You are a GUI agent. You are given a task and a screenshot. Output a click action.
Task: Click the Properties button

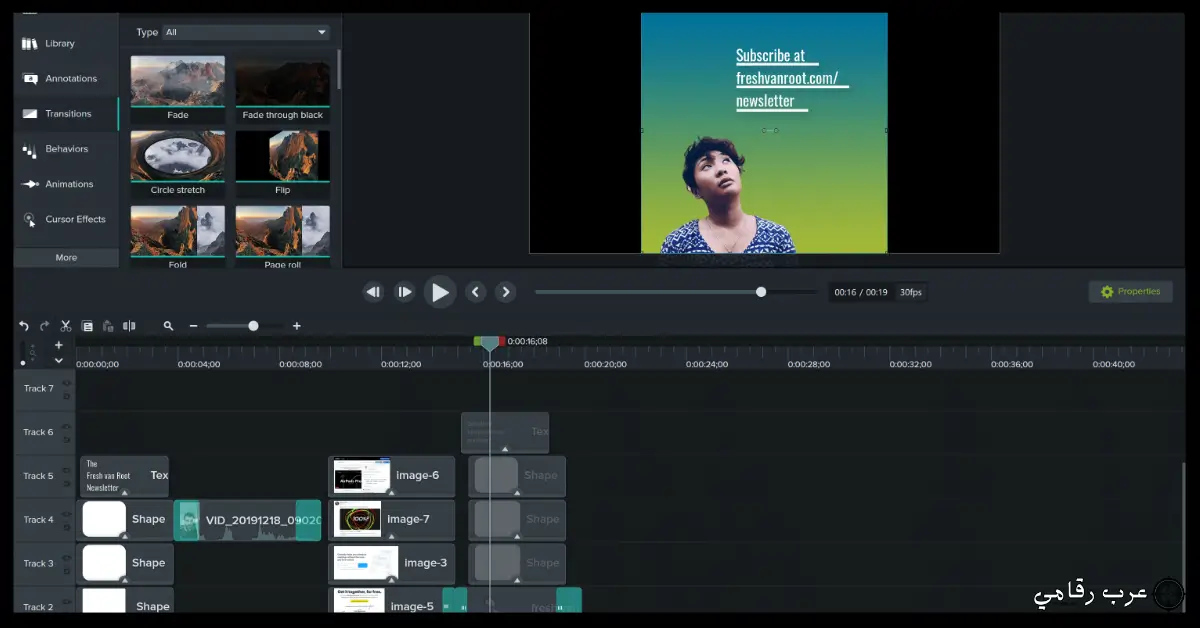(1130, 292)
